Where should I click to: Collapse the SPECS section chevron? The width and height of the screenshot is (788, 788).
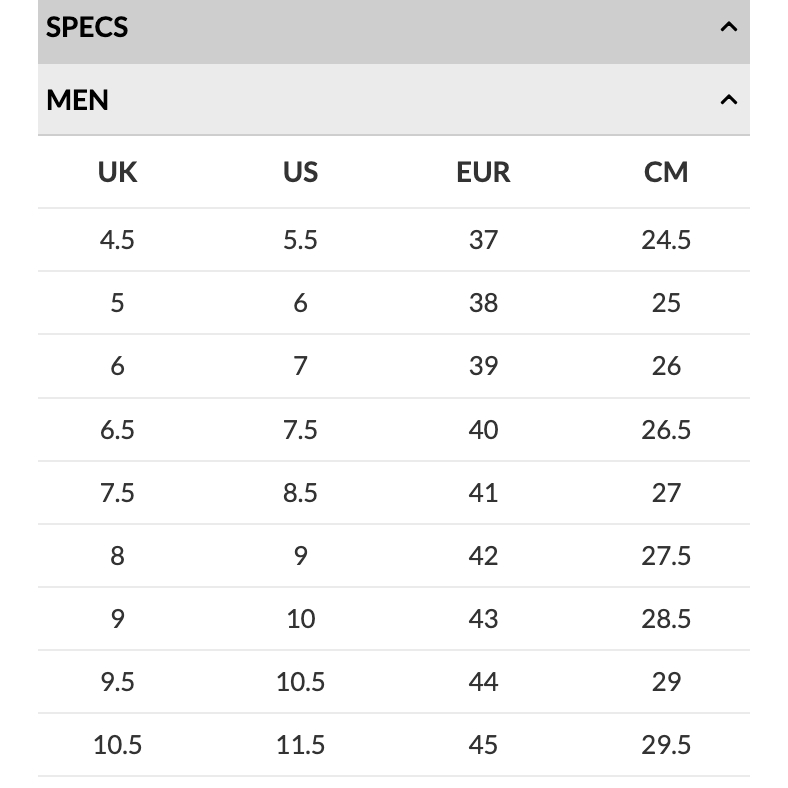click(x=729, y=27)
